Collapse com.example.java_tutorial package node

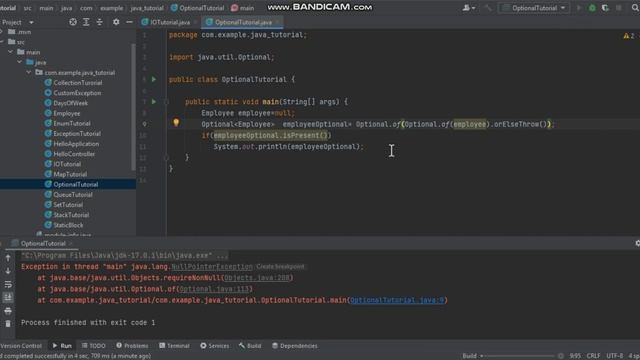tap(29, 73)
